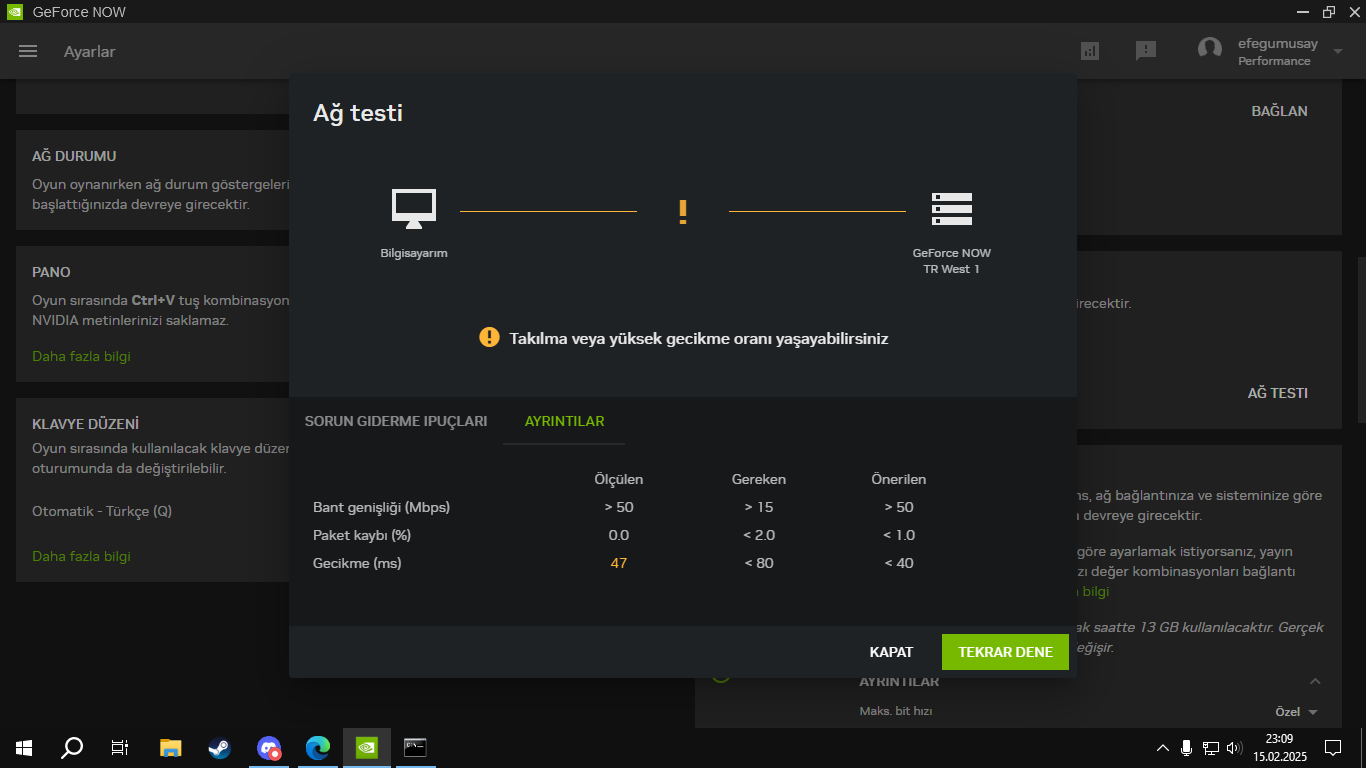Retry the test with TEKRAR DENE

pyautogui.click(x=1005, y=652)
